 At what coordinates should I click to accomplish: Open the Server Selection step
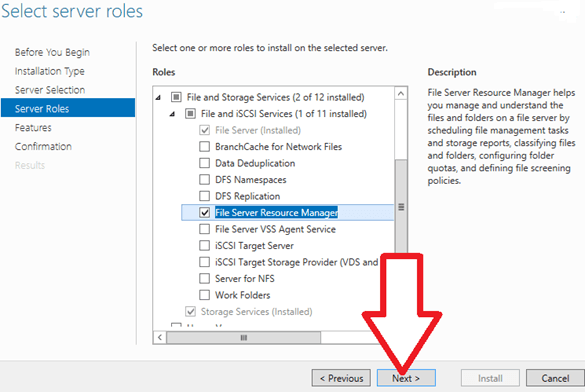pos(50,90)
